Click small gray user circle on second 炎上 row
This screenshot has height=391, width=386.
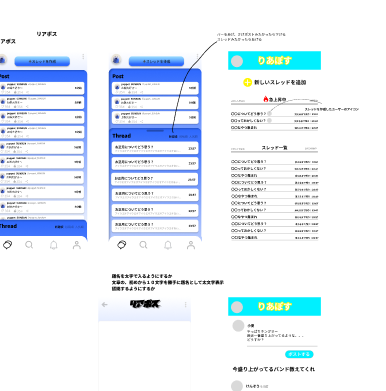(x=269, y=120)
